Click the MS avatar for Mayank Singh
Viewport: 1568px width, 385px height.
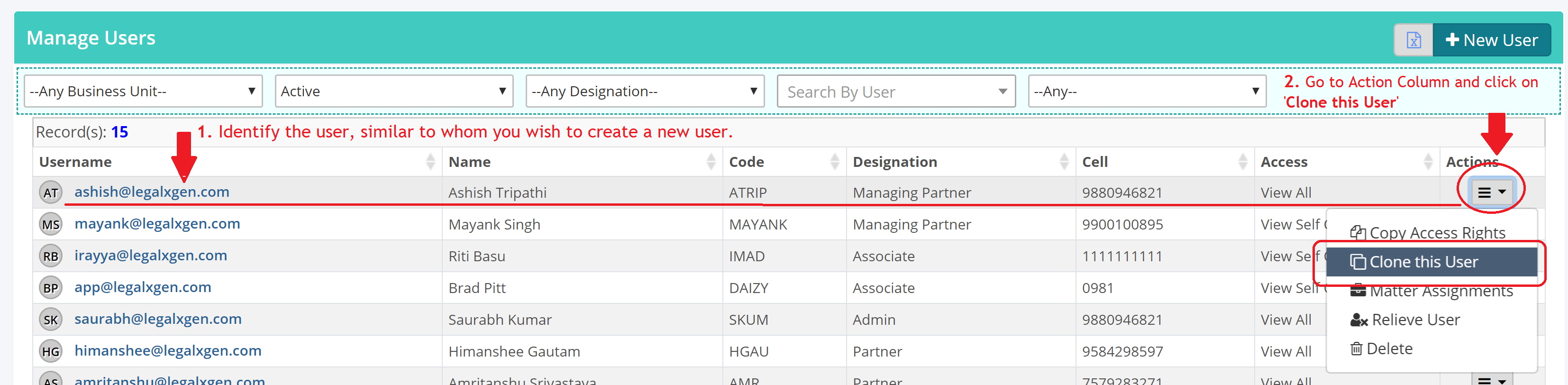(51, 224)
